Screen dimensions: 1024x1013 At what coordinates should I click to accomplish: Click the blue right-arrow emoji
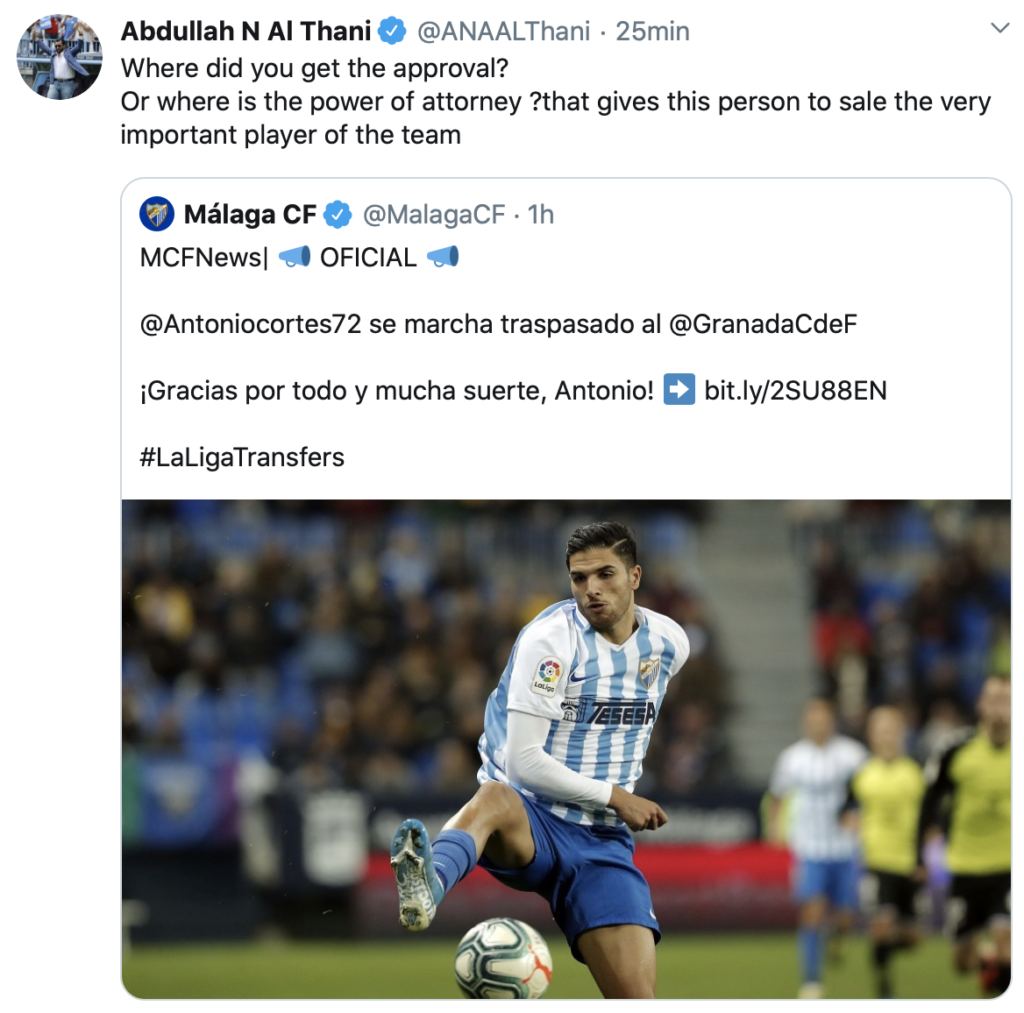click(x=679, y=389)
